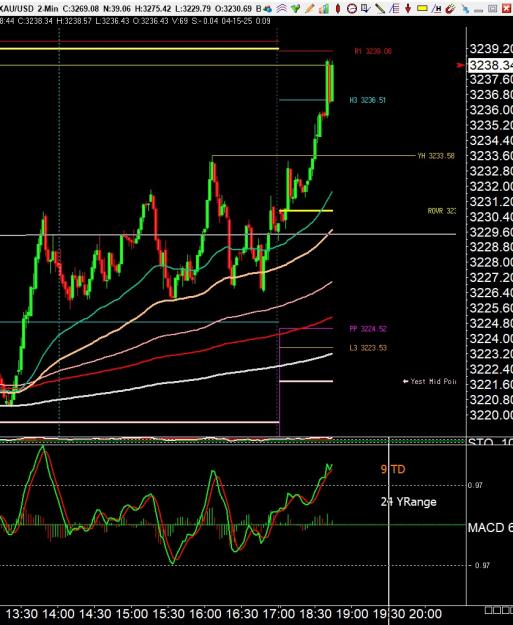Select the orange pencil drawing tool
This screenshot has height=625, width=513.
pyautogui.click(x=309, y=8)
